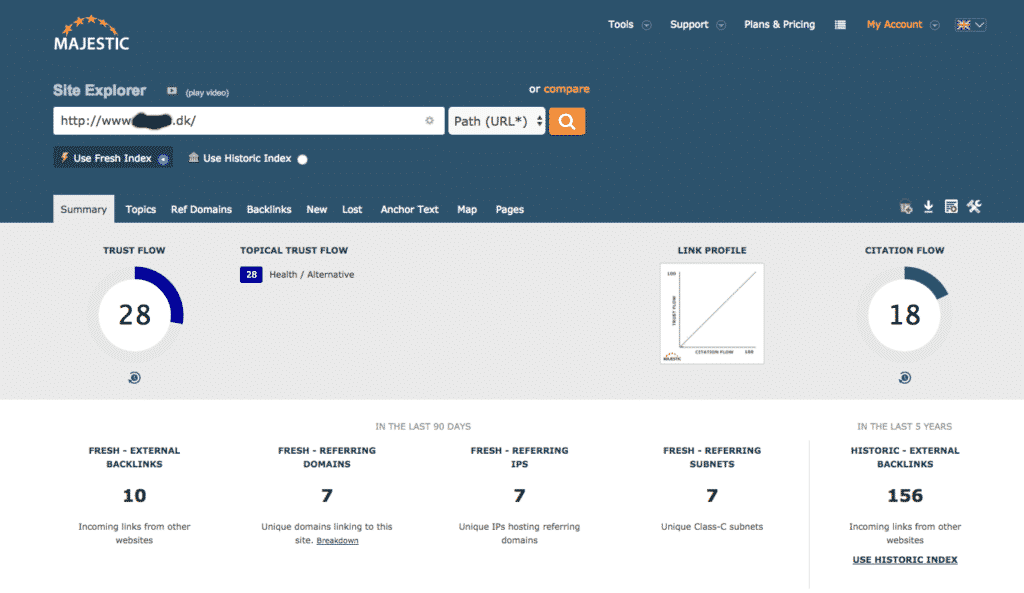This screenshot has height=593, width=1024.
Task: Click the My Account menu label
Action: click(x=894, y=25)
